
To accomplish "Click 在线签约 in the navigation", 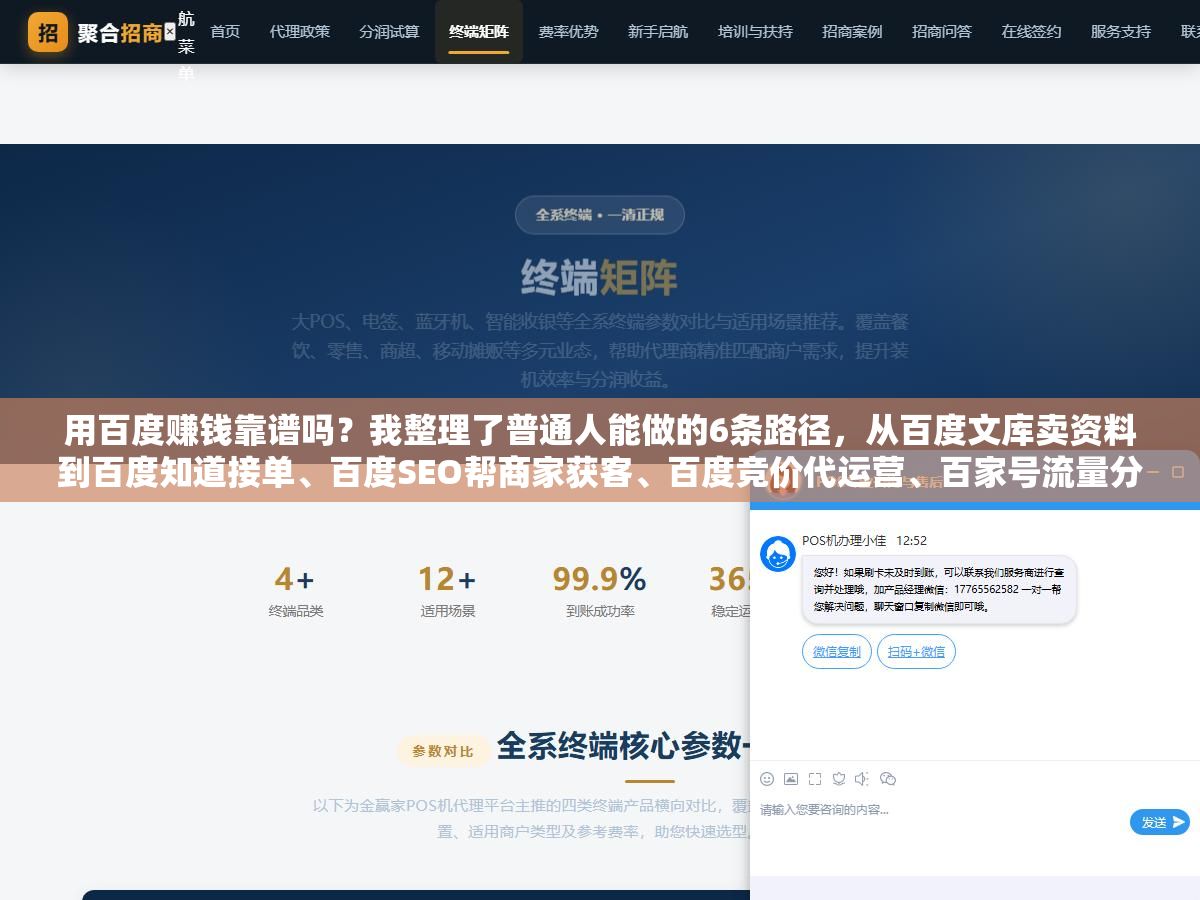I will click(1031, 32).
